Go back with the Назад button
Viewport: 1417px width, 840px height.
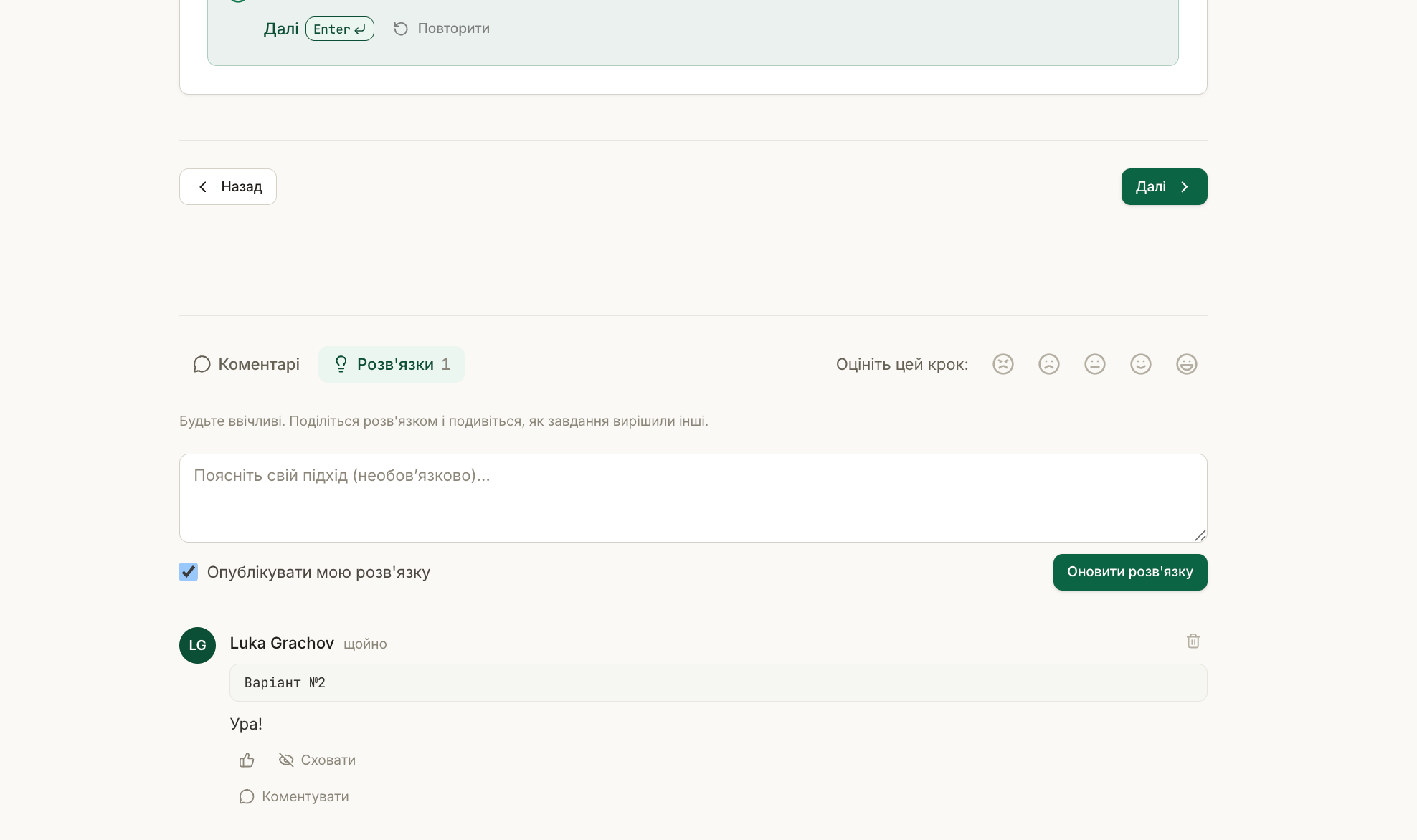tap(228, 186)
